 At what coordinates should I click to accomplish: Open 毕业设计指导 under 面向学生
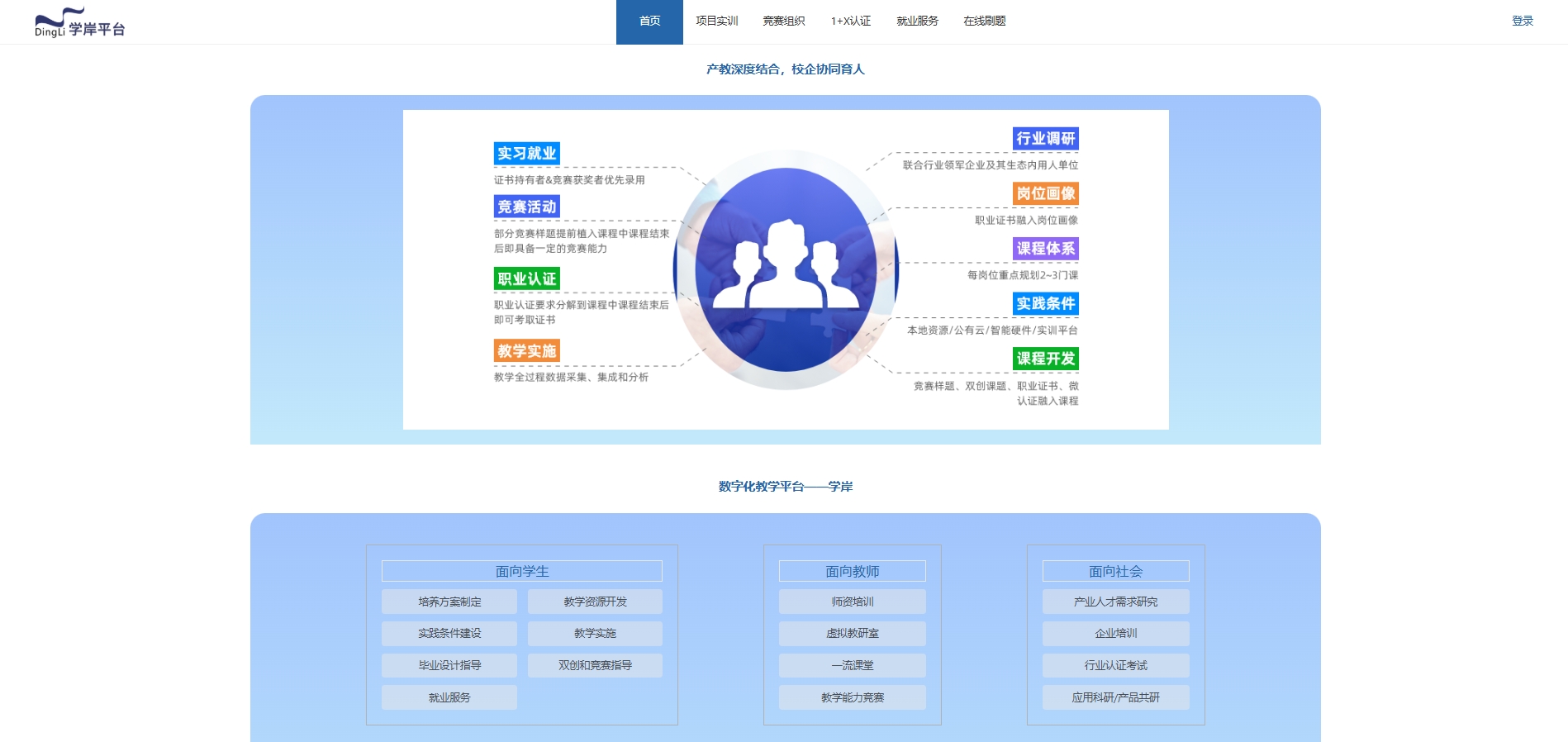449,665
